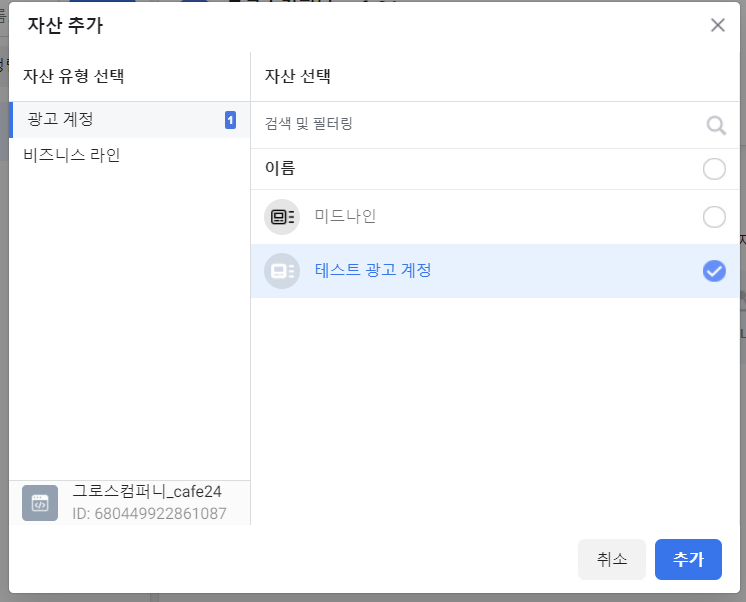Click the 검색 및 필터링 search field
Viewport: 746px width, 602px height.
[495, 125]
